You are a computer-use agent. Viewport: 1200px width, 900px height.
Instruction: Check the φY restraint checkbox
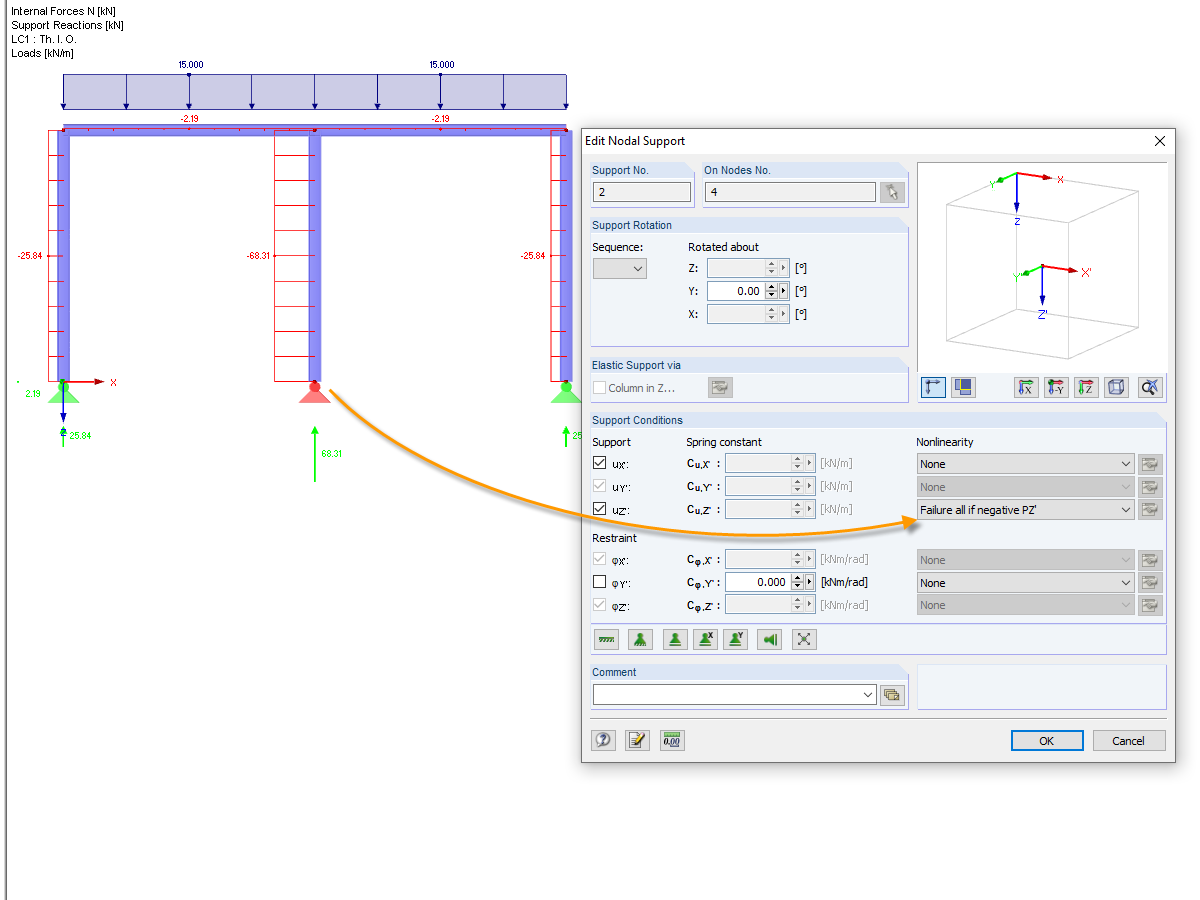pyautogui.click(x=598, y=582)
